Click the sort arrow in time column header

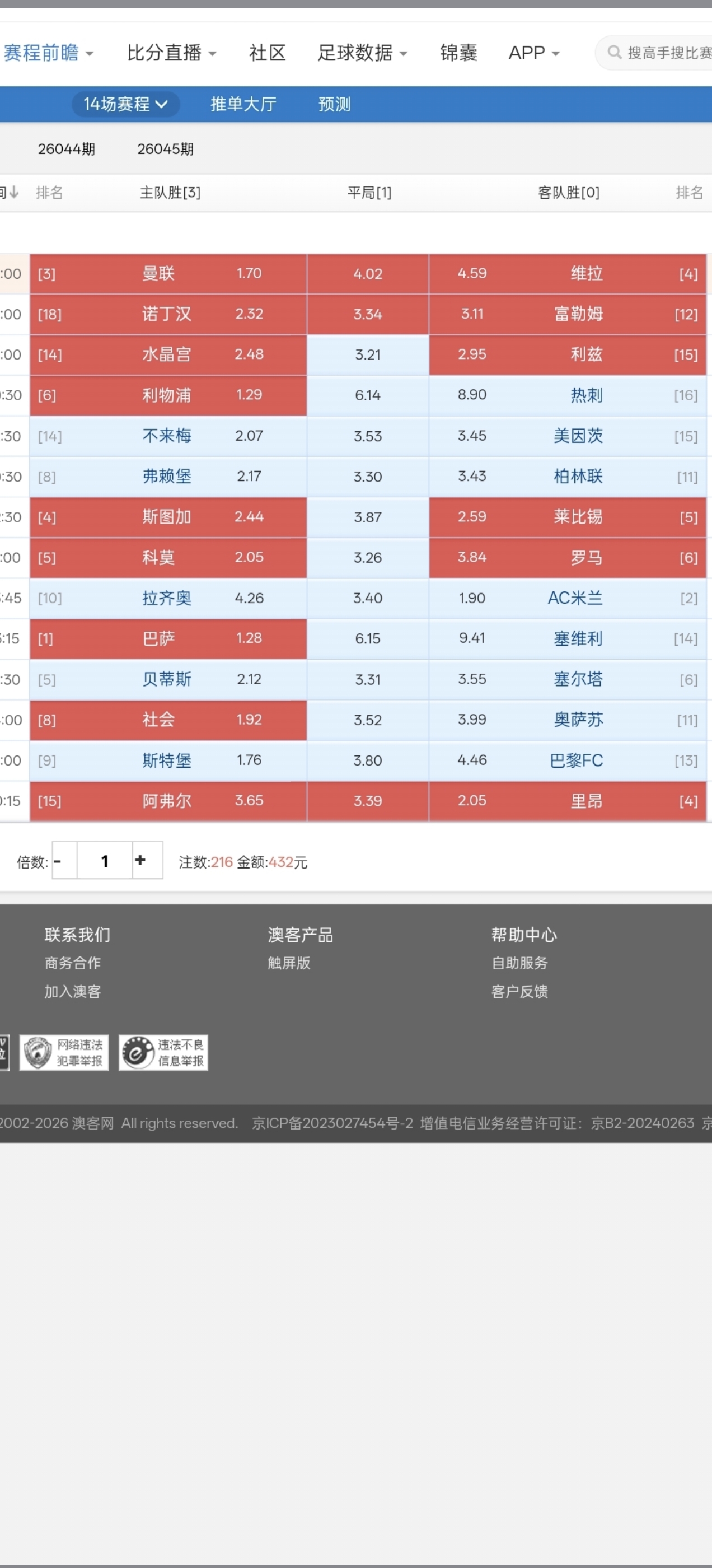(13, 192)
